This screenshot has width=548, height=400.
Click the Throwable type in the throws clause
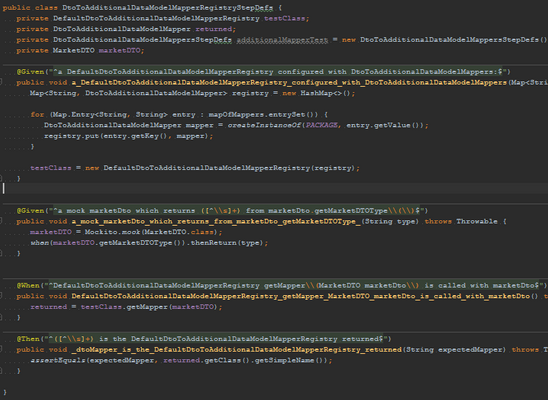point(477,221)
